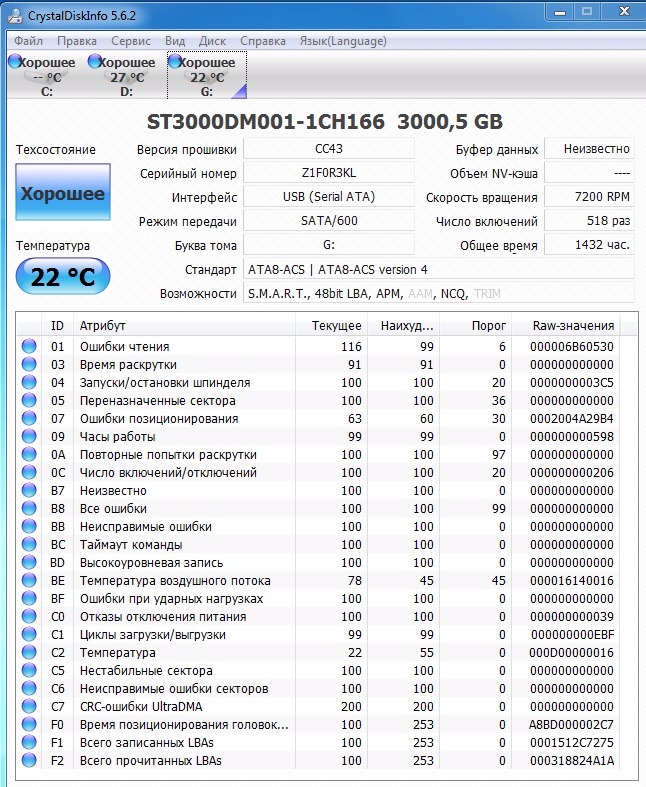
Task: Click status icon for Температура воздушного потока
Action: (x=29, y=580)
